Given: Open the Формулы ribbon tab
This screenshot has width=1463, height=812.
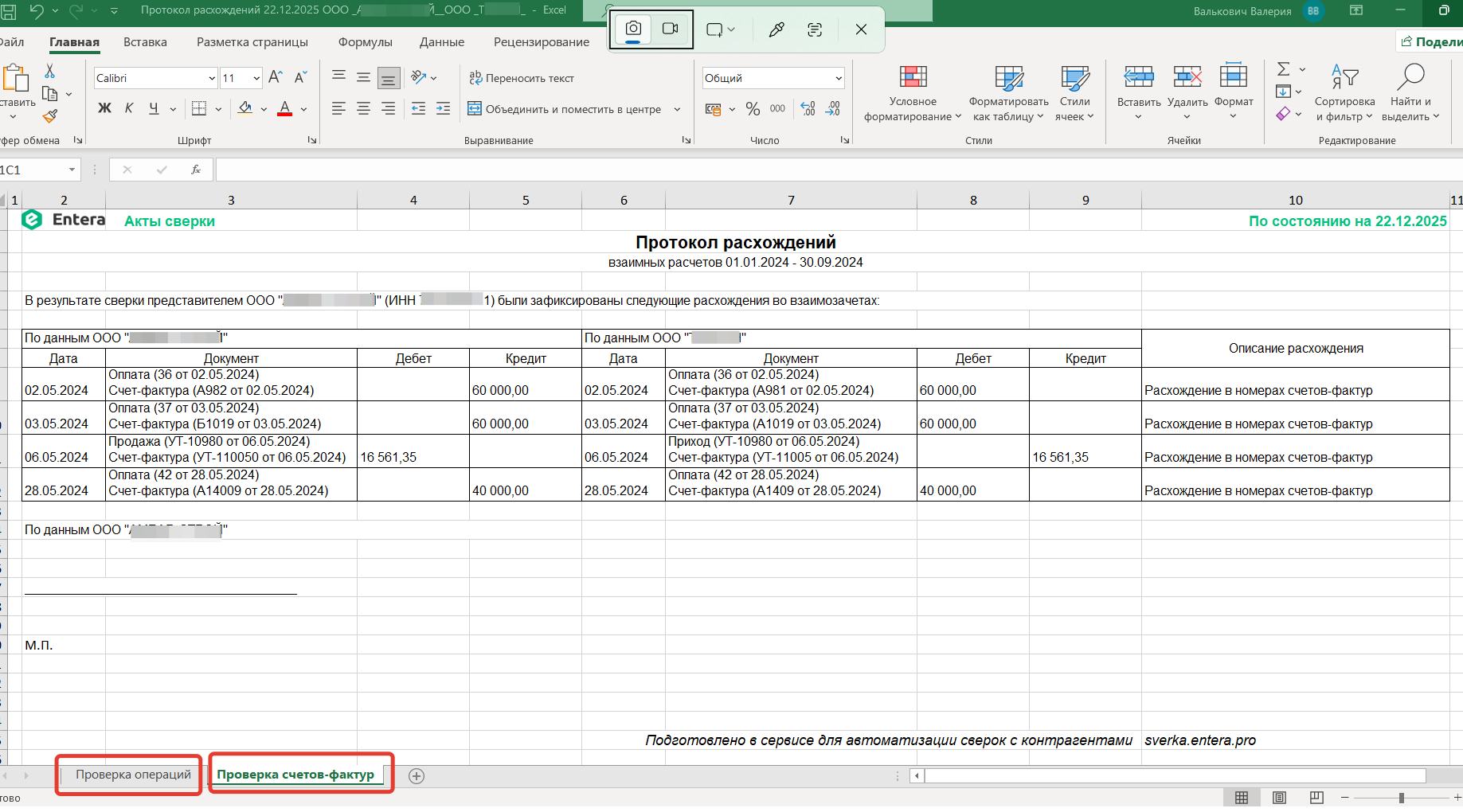Looking at the screenshot, I should 365,42.
